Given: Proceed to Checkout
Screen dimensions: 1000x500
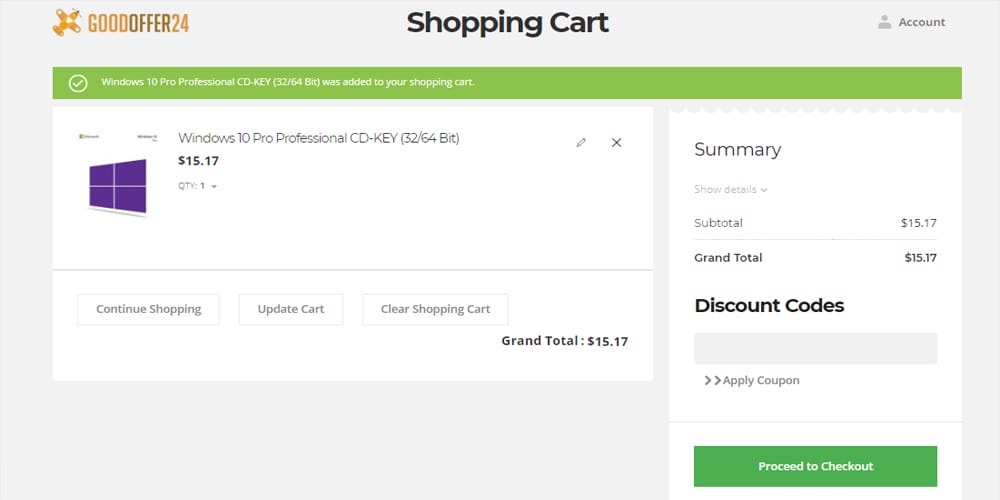Looking at the screenshot, I should point(815,466).
